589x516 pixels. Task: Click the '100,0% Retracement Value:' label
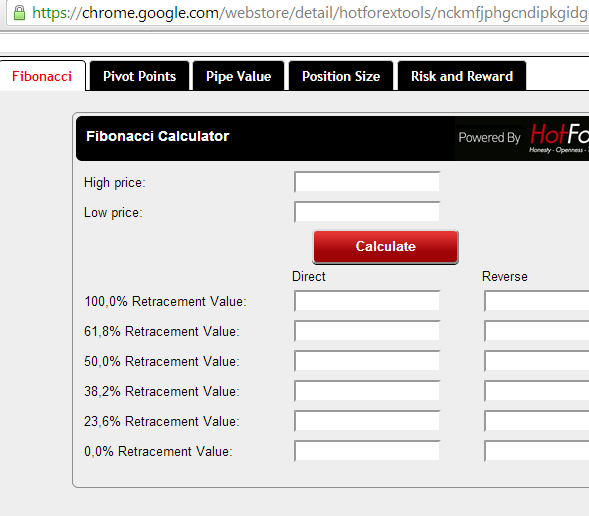click(x=165, y=301)
